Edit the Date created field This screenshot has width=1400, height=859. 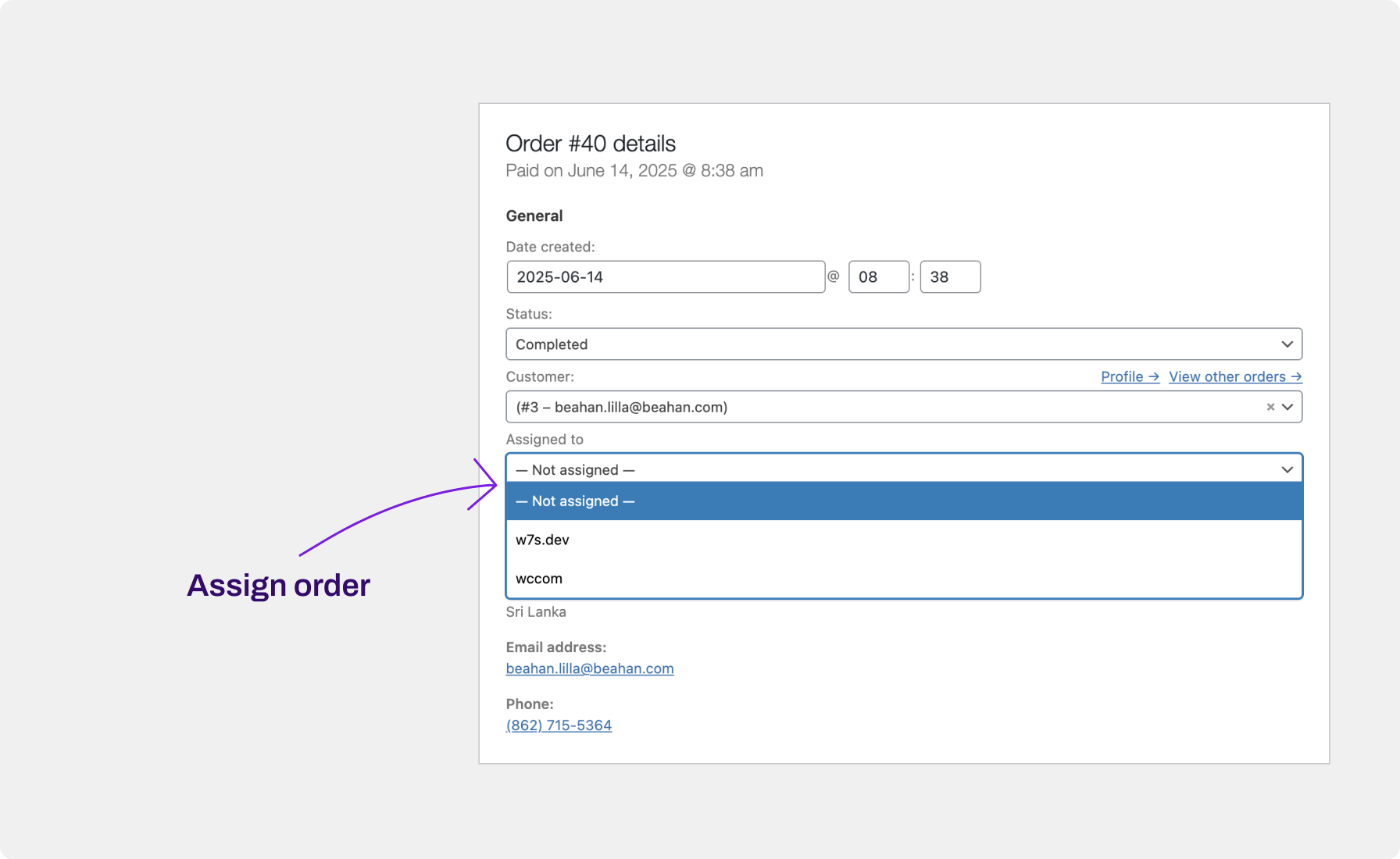pos(666,276)
